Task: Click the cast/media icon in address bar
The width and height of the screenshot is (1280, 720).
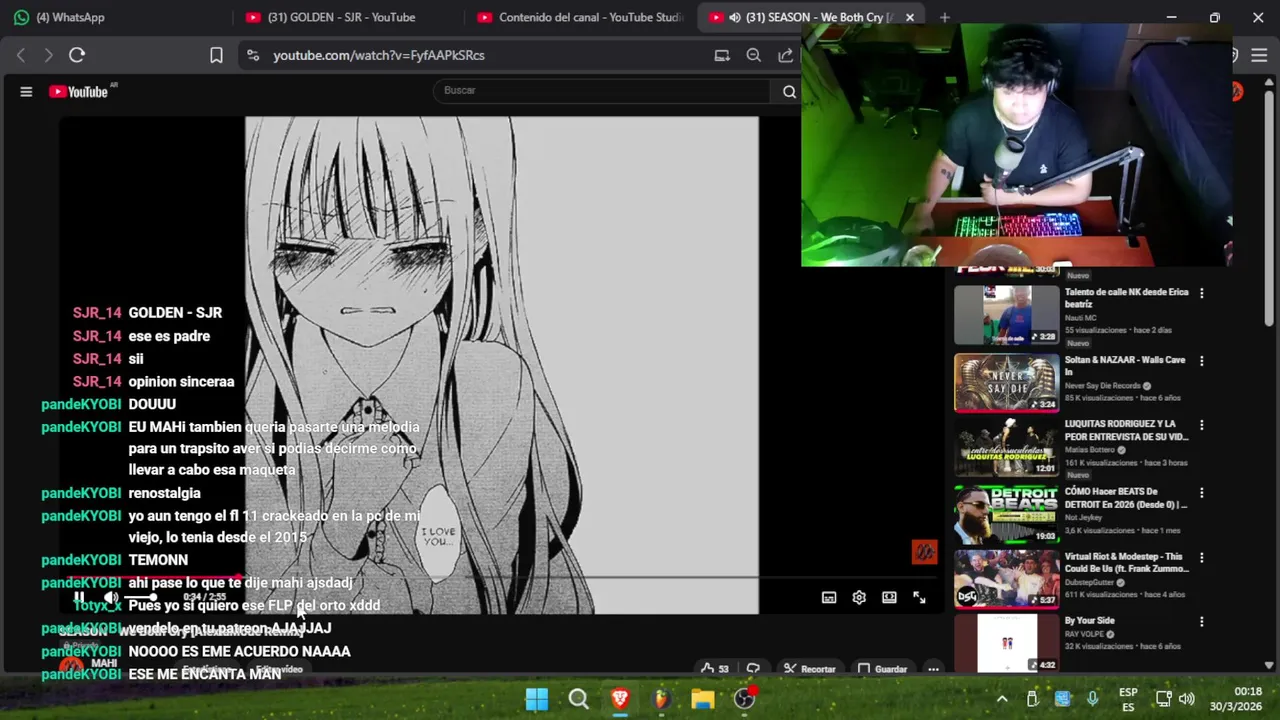Action: coord(722,55)
